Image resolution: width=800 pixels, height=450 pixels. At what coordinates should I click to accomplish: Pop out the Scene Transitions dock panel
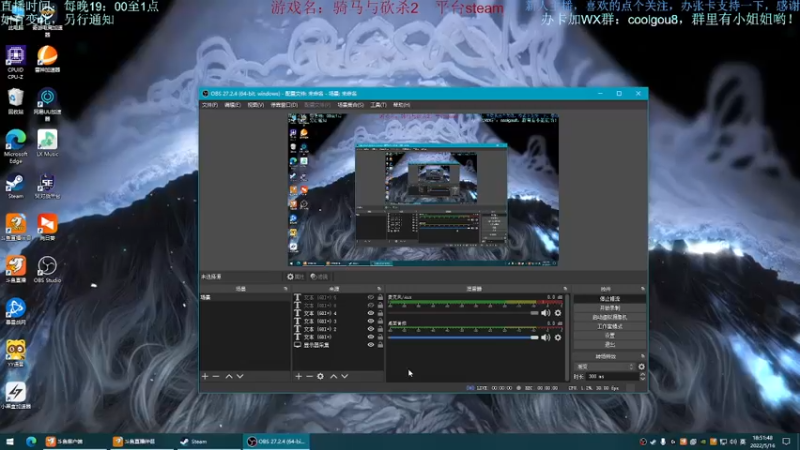642,356
